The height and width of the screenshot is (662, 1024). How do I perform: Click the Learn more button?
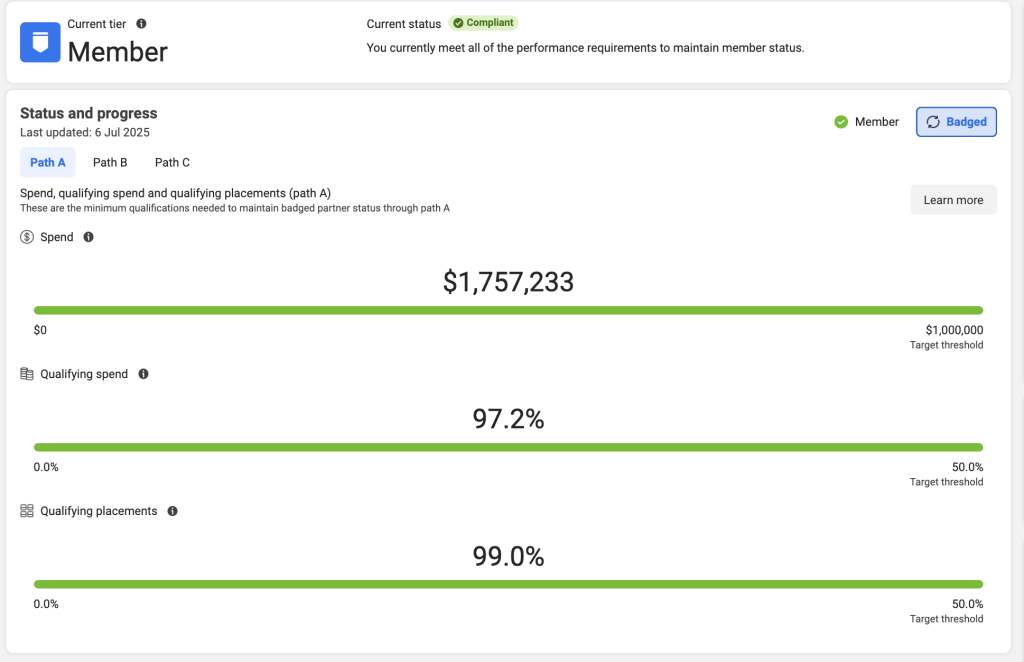[953, 200]
